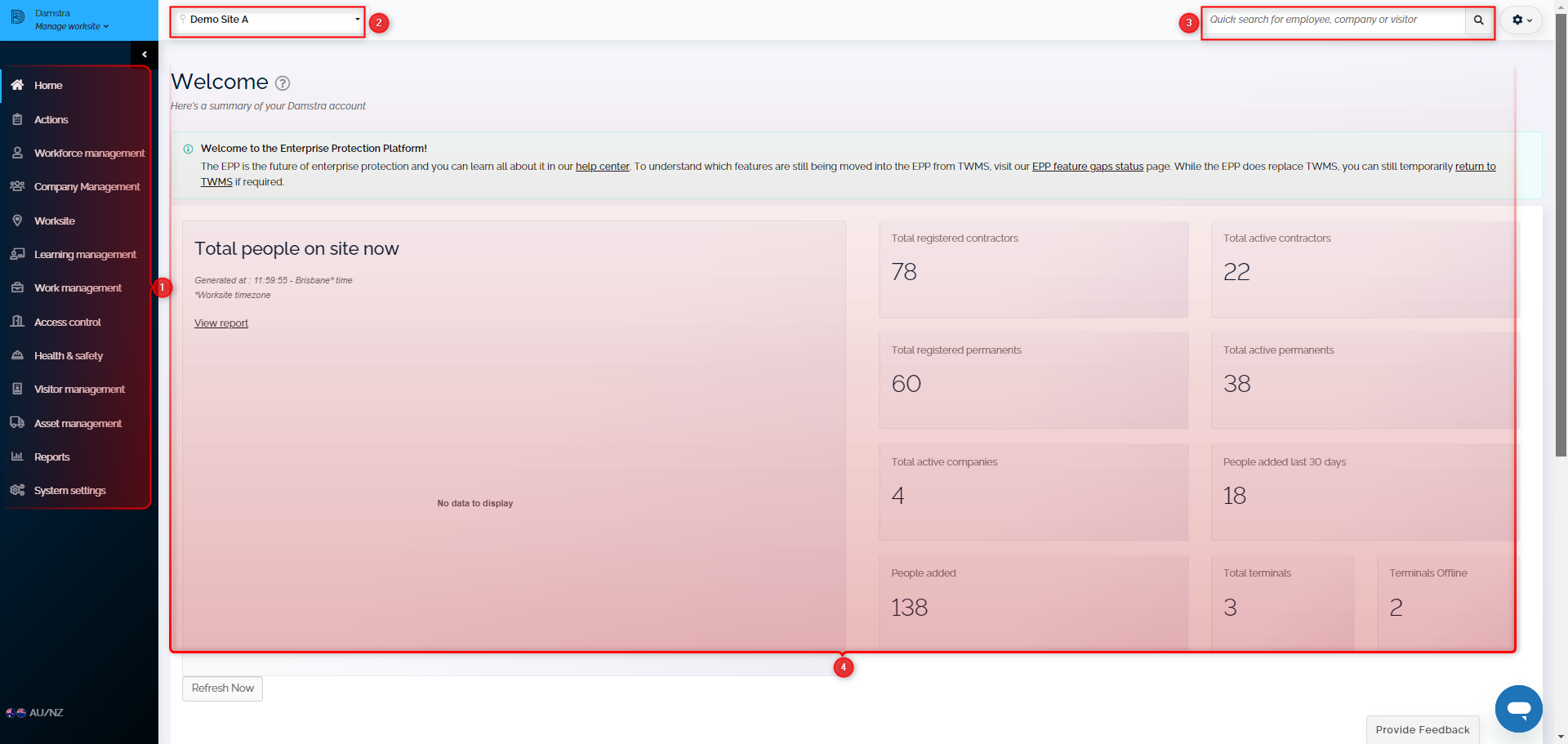The height and width of the screenshot is (744, 1568).
Task: Open Actions via its clipboard icon
Action: 17,119
